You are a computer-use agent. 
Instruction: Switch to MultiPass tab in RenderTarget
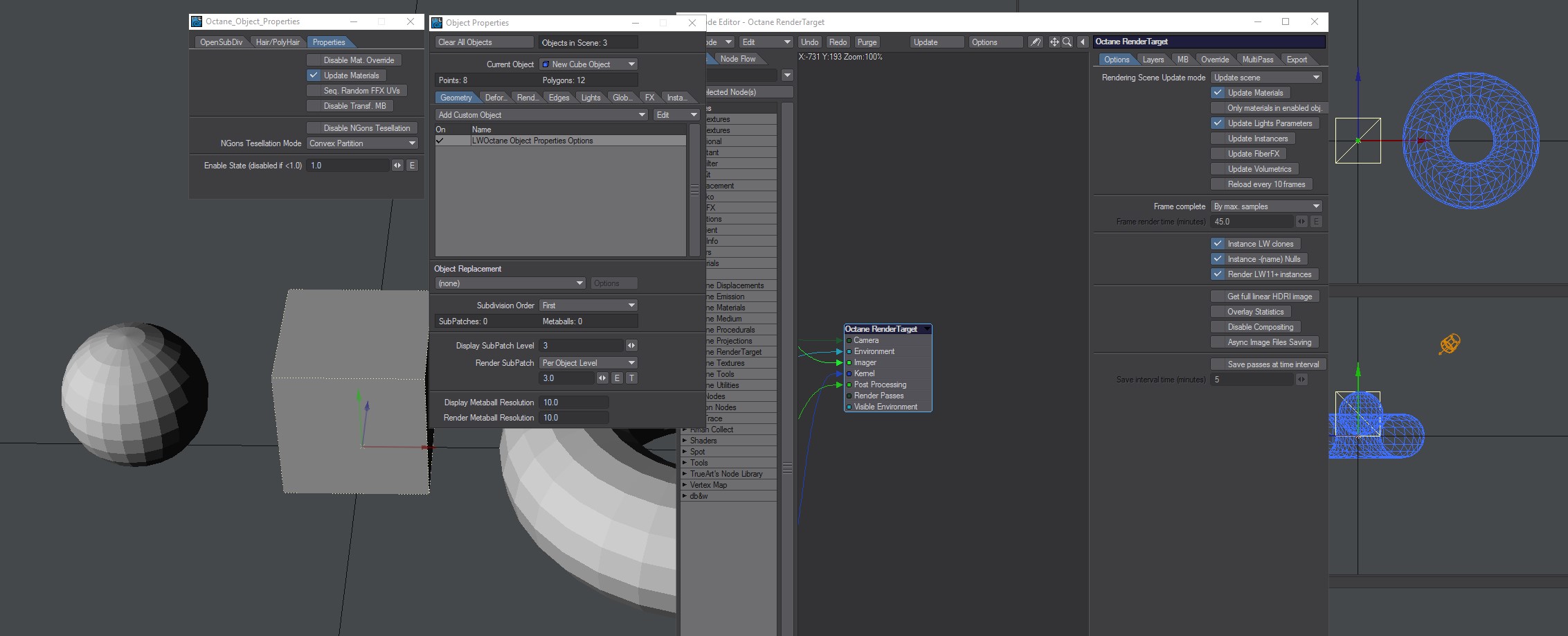[1257, 60]
